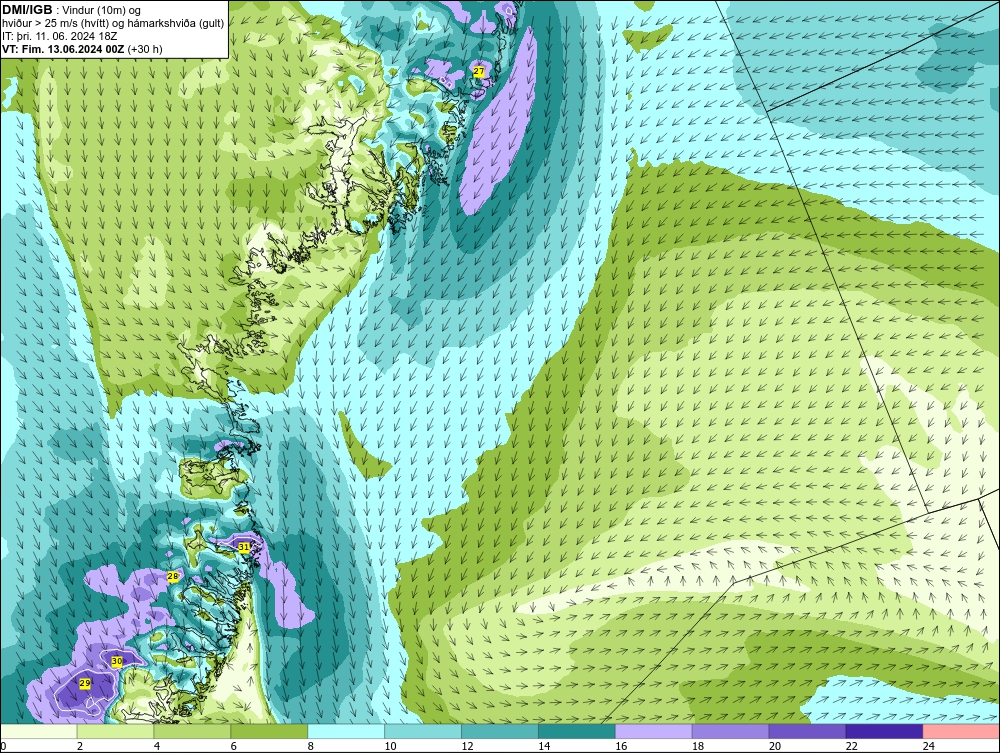Screen dimensions: 1000x753
Task: Click the yellow max gust label 28
Action: (x=172, y=576)
